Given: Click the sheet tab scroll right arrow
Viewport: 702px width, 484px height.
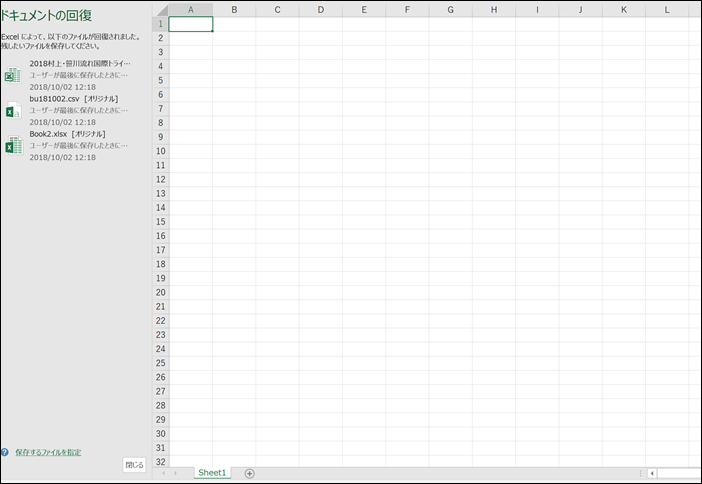Looking at the screenshot, I should click(x=177, y=473).
